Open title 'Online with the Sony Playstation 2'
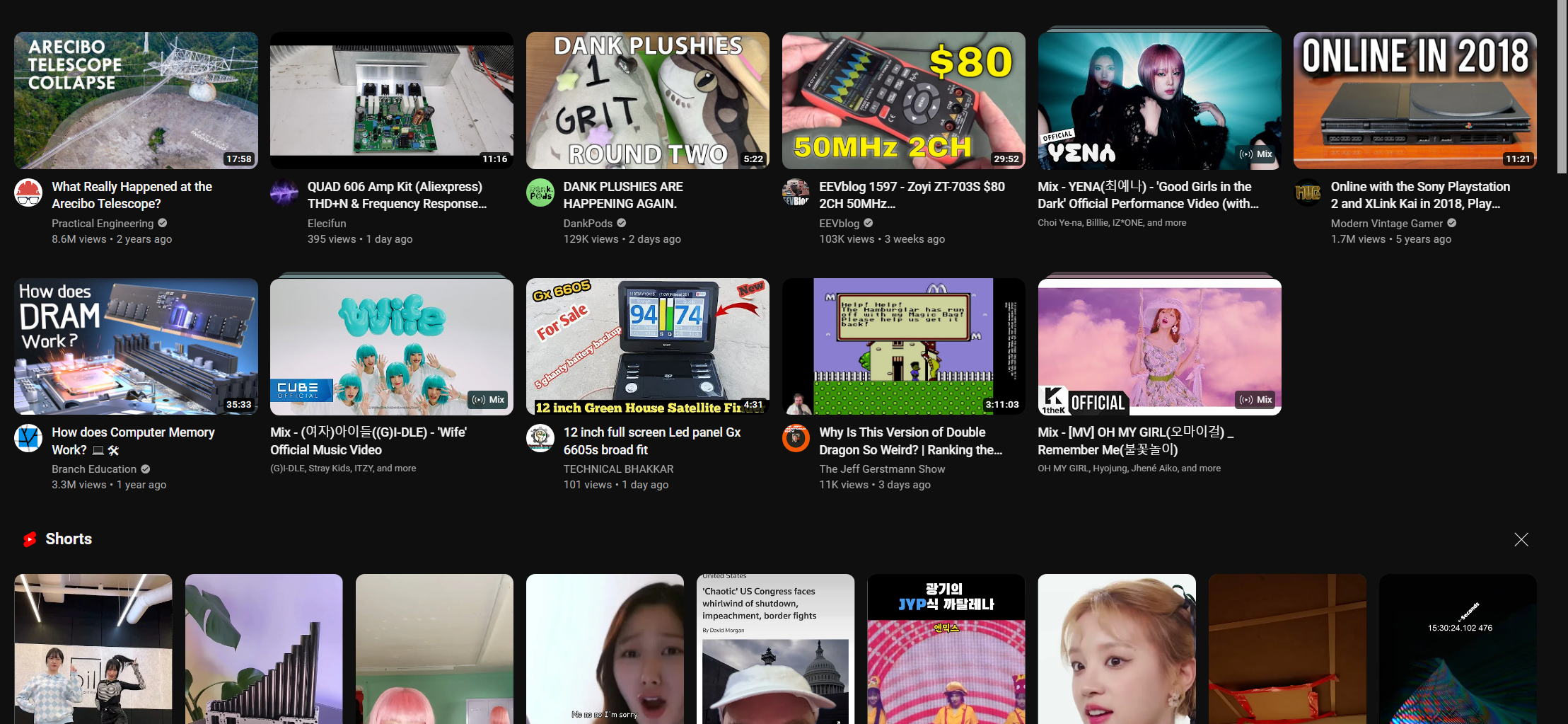The height and width of the screenshot is (724, 1568). pyautogui.click(x=1420, y=195)
